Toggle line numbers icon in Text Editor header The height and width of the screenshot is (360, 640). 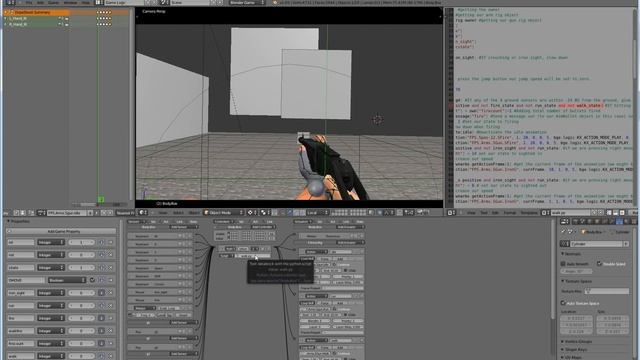point(610,213)
